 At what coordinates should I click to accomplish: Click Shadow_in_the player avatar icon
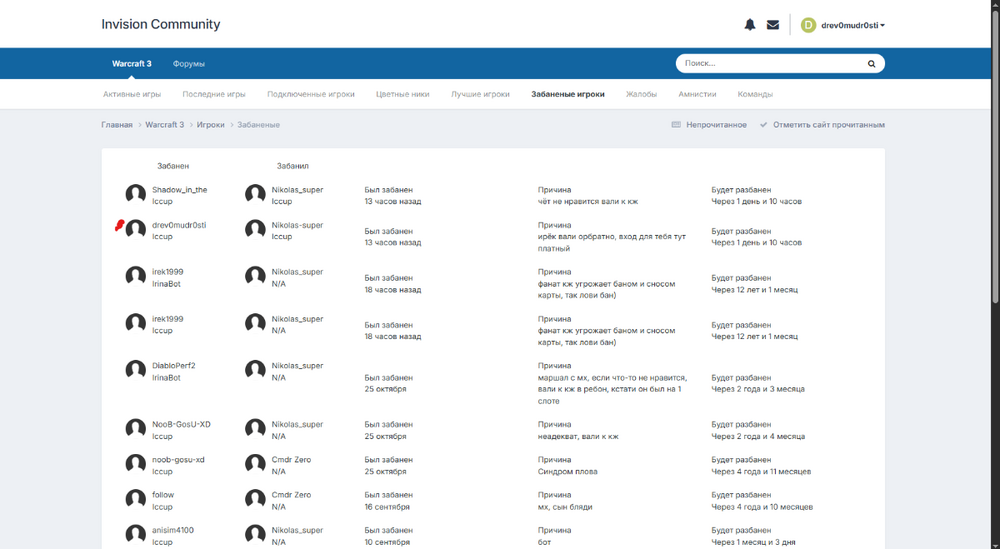tap(136, 194)
